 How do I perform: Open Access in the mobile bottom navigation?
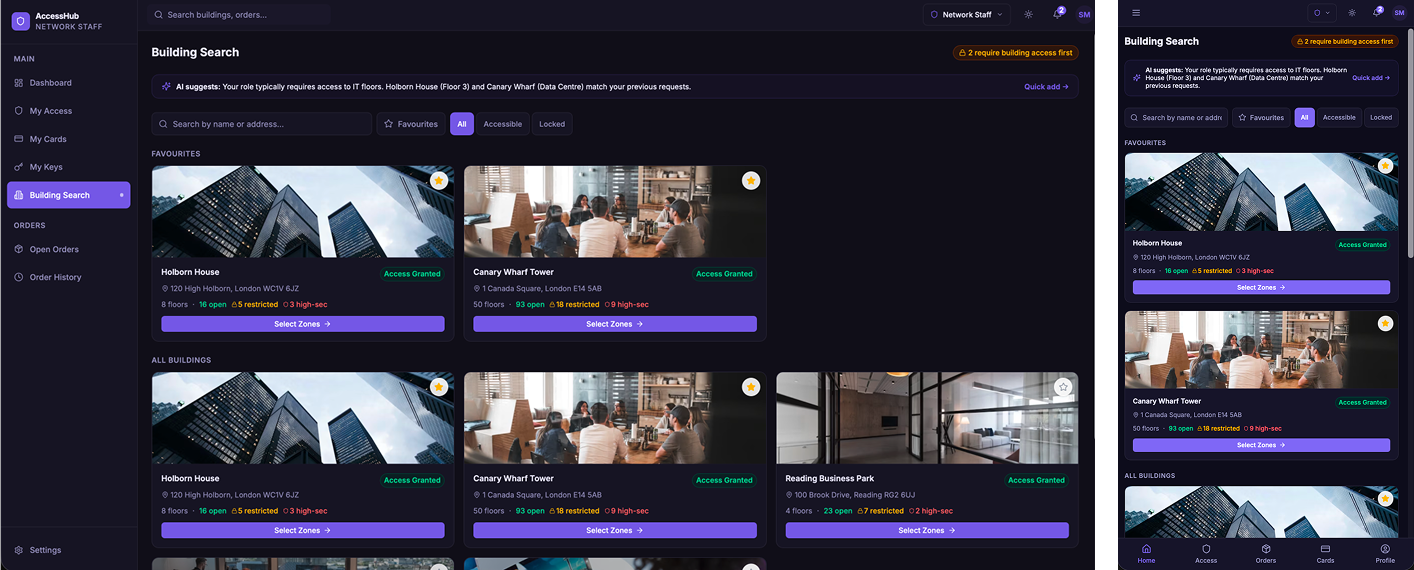click(1206, 554)
